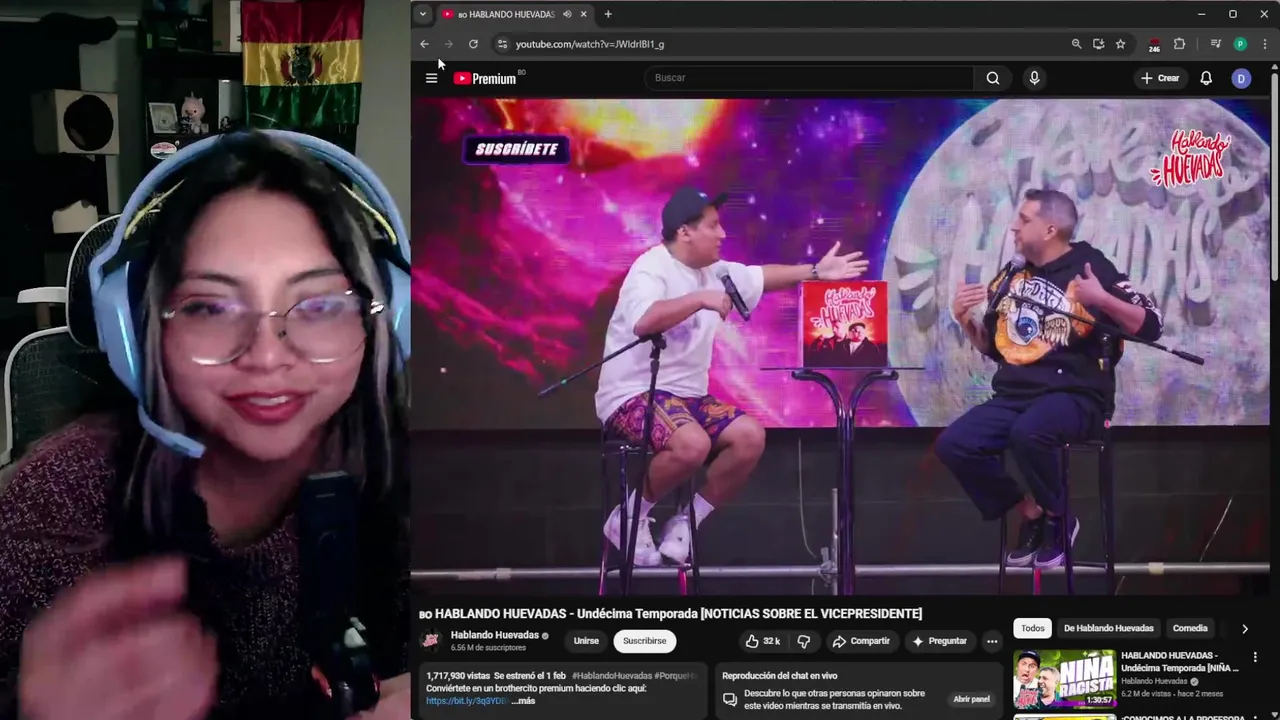Open Hablando Huevadas channel avatar
This screenshot has height=720, width=1280.
tap(430, 641)
